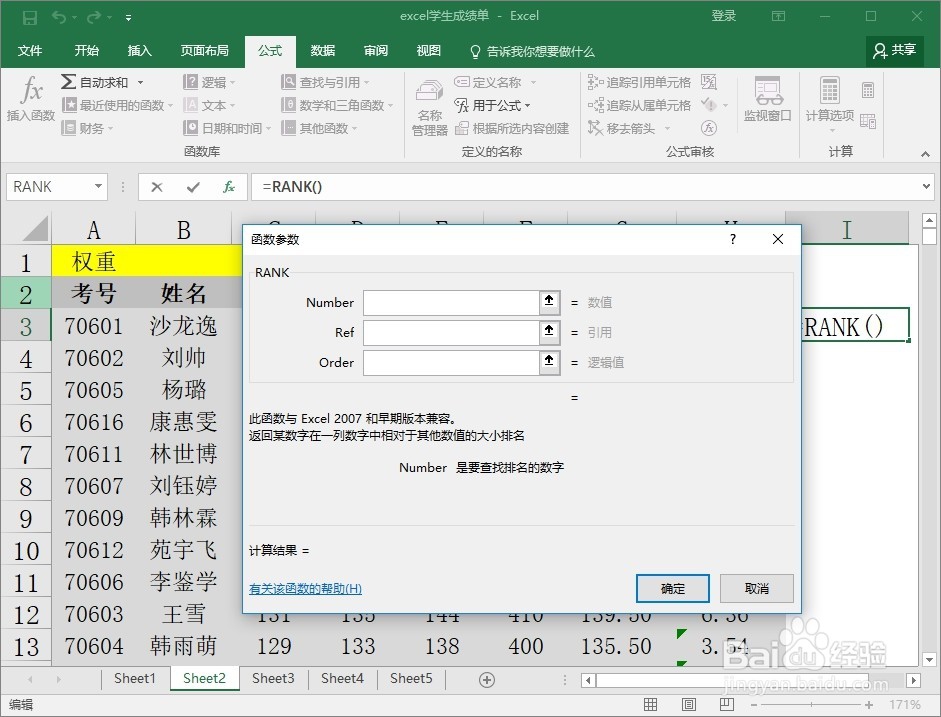Save workbook from quick access toolbar
941x717 pixels.
click(x=29, y=17)
